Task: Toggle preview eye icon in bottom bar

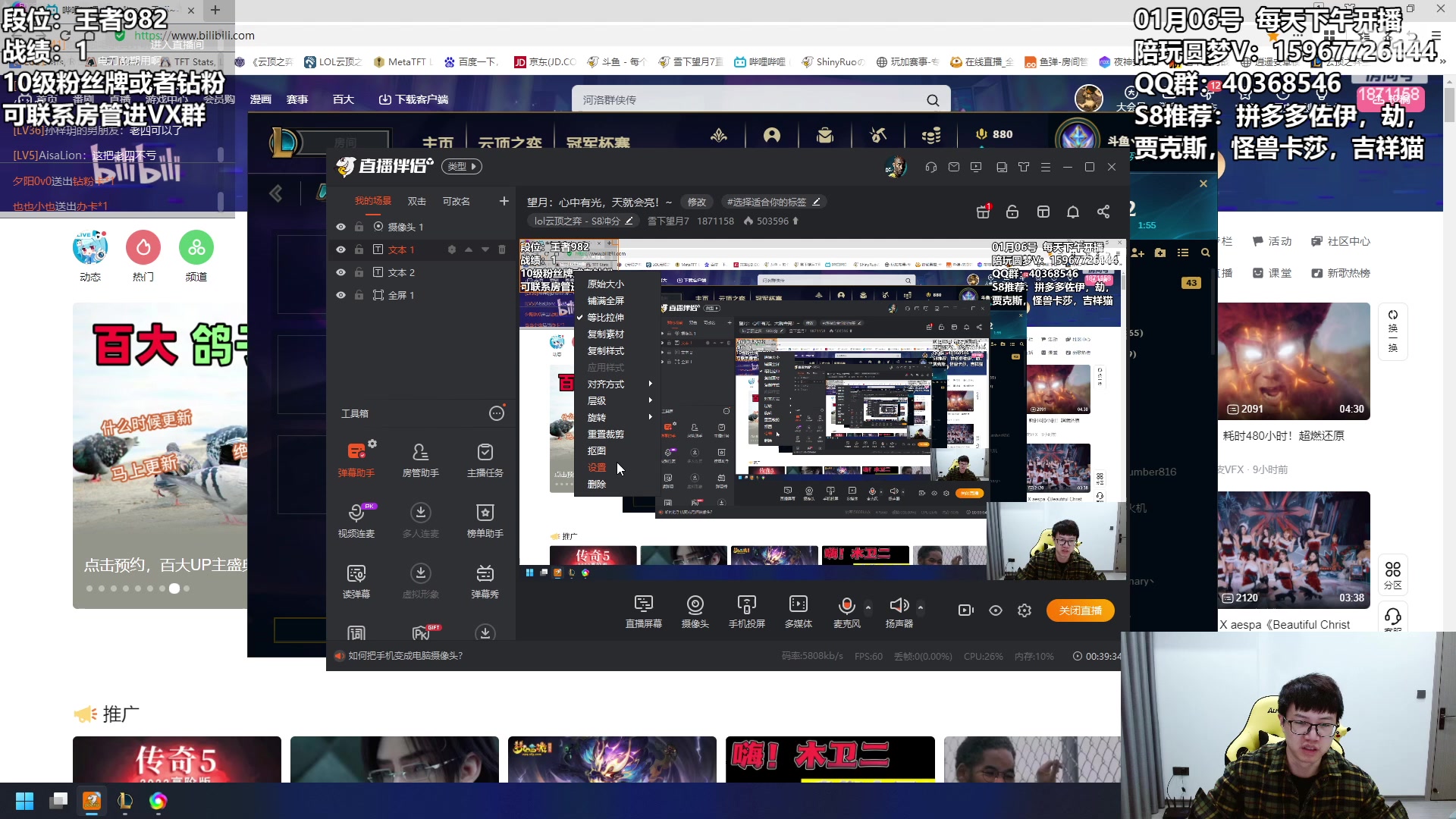Action: pos(996,610)
